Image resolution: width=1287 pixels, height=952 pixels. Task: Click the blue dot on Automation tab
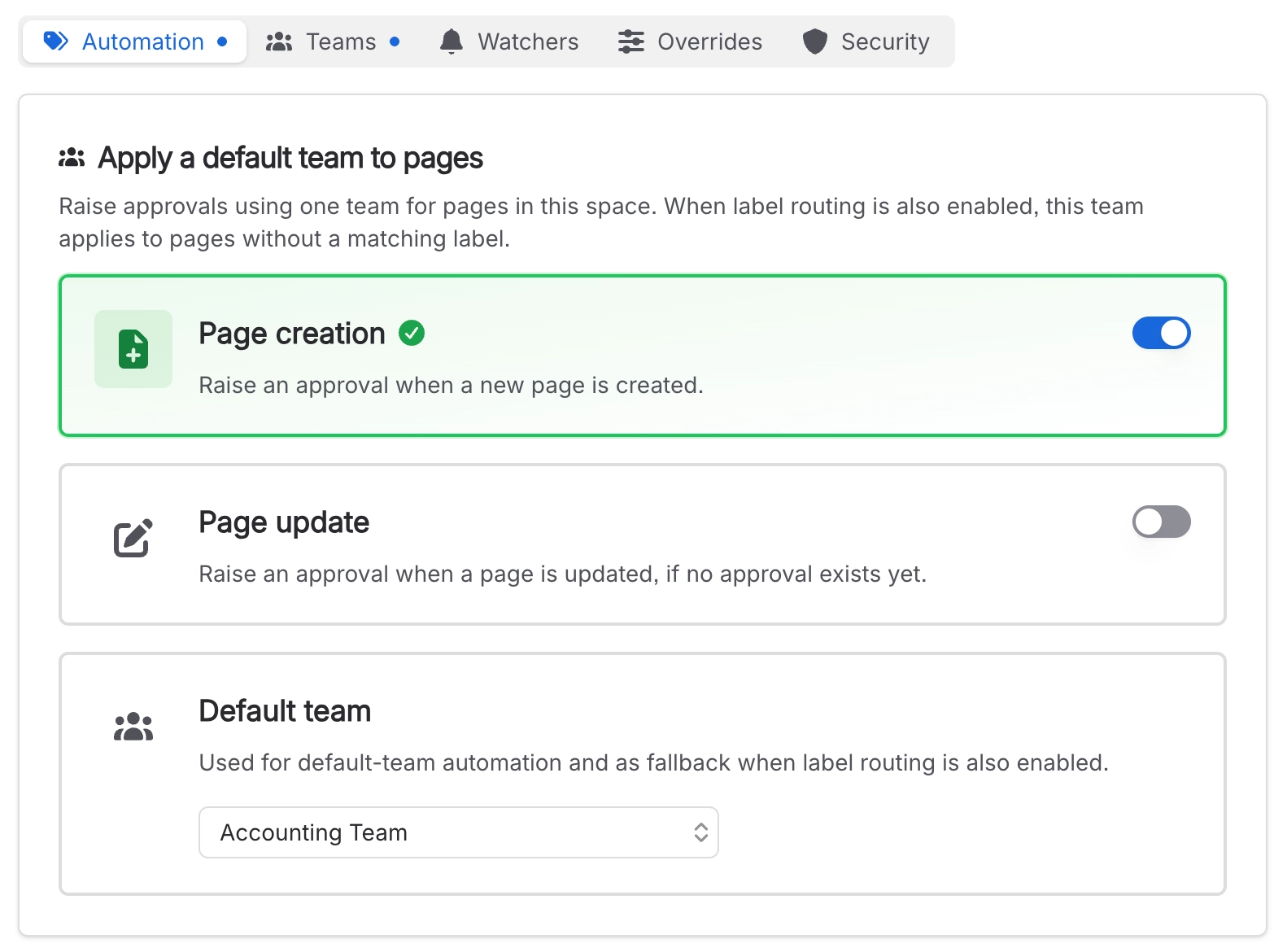222,41
